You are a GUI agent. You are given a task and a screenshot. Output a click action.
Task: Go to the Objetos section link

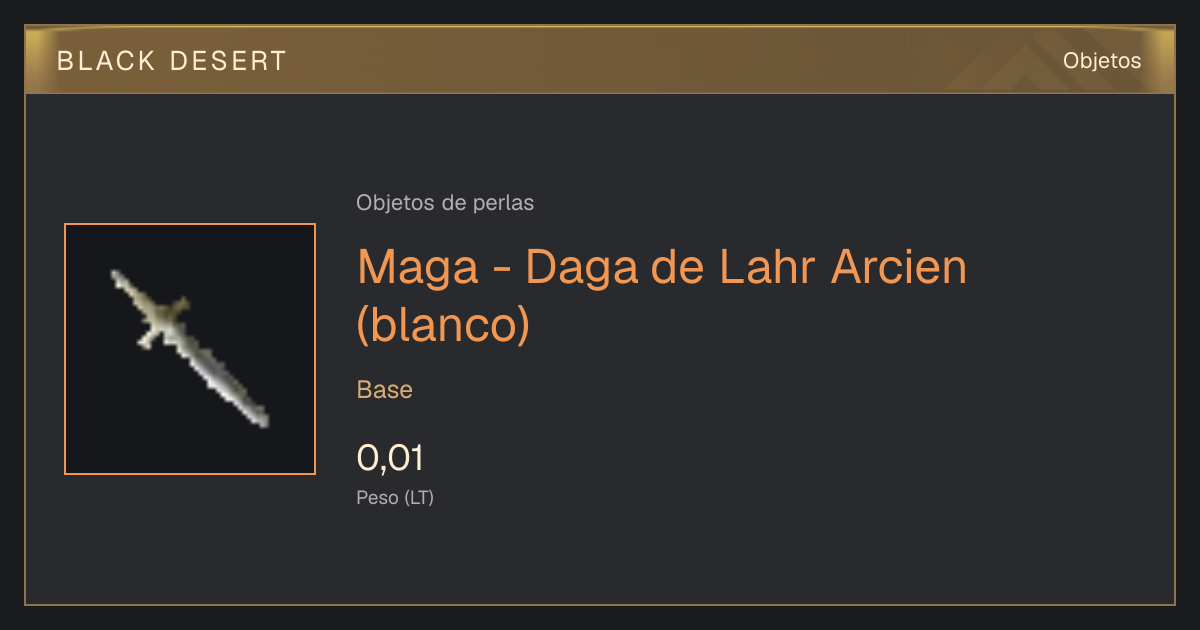[x=1102, y=61]
